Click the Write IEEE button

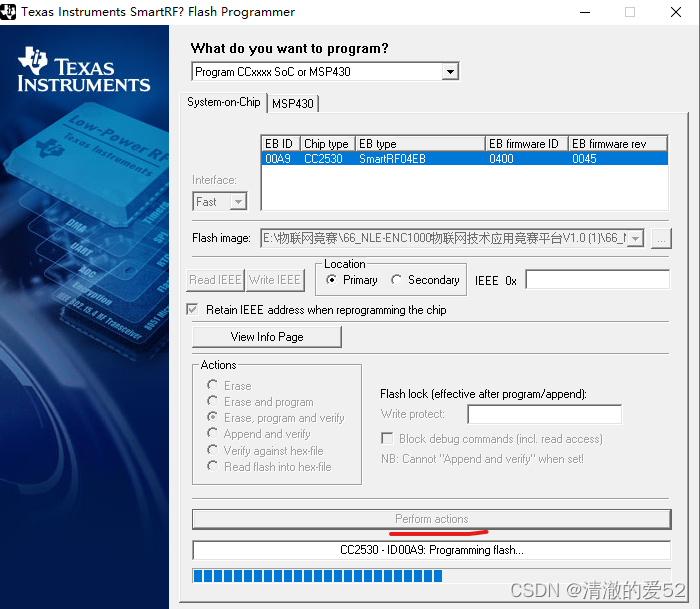click(275, 280)
